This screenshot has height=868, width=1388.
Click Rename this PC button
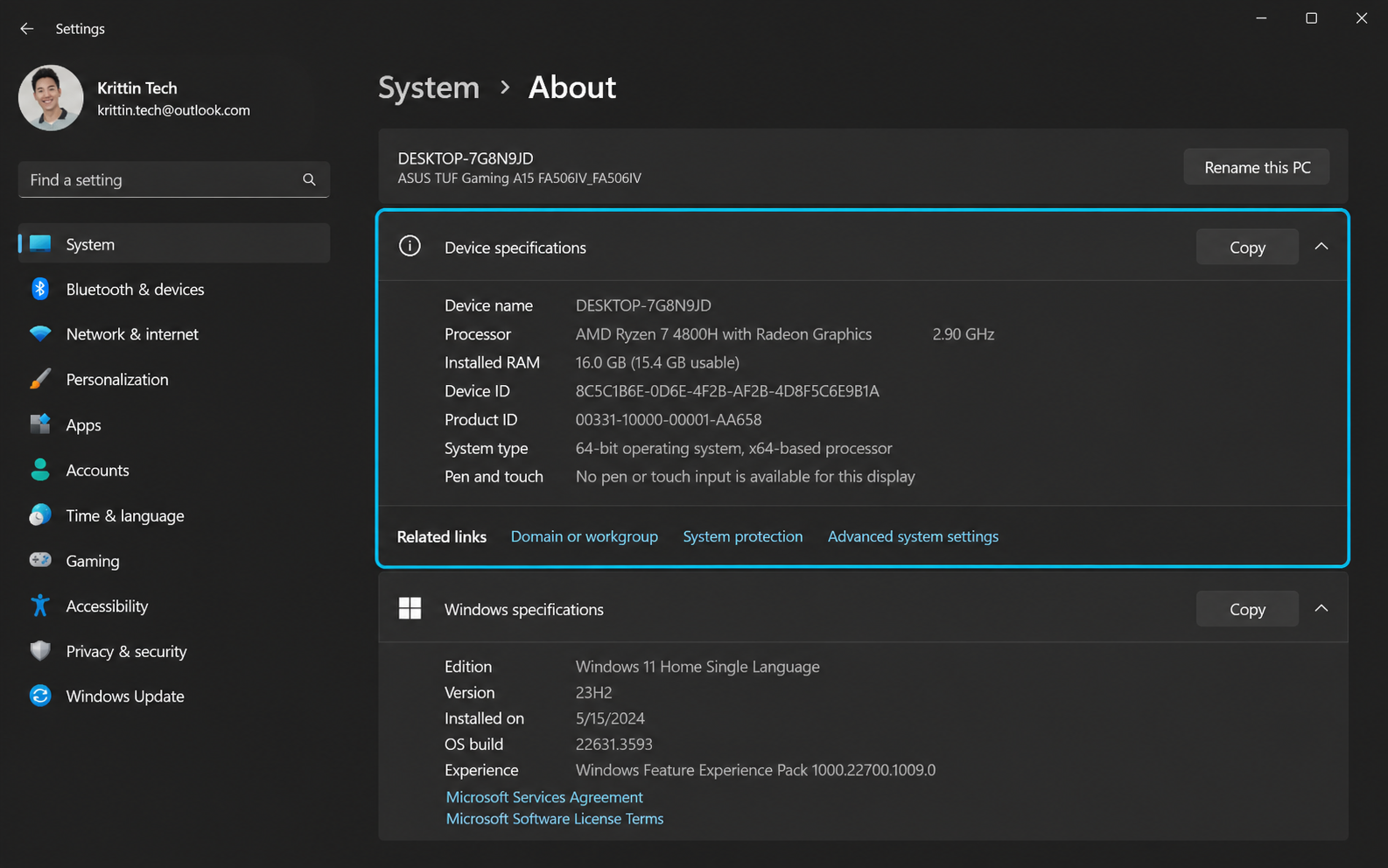point(1257,167)
